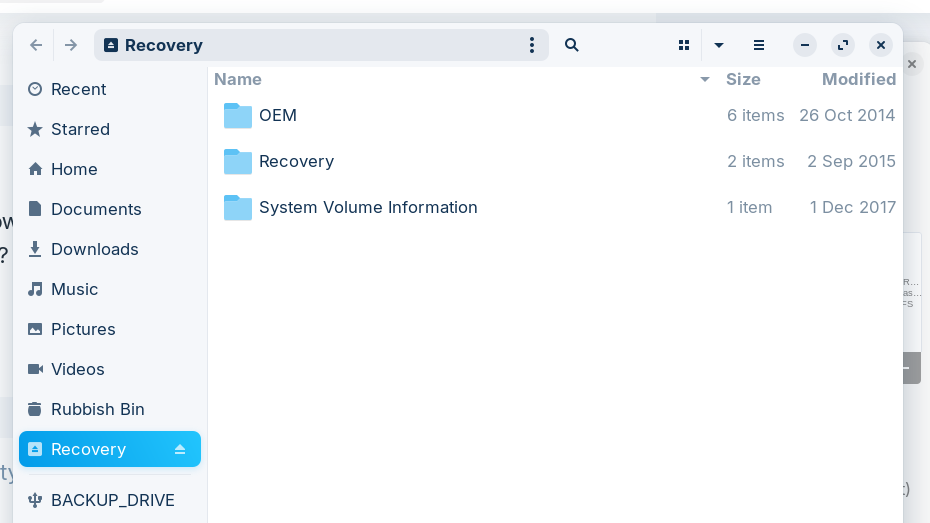
Task: Open Starred in the sidebar
Action: (80, 129)
